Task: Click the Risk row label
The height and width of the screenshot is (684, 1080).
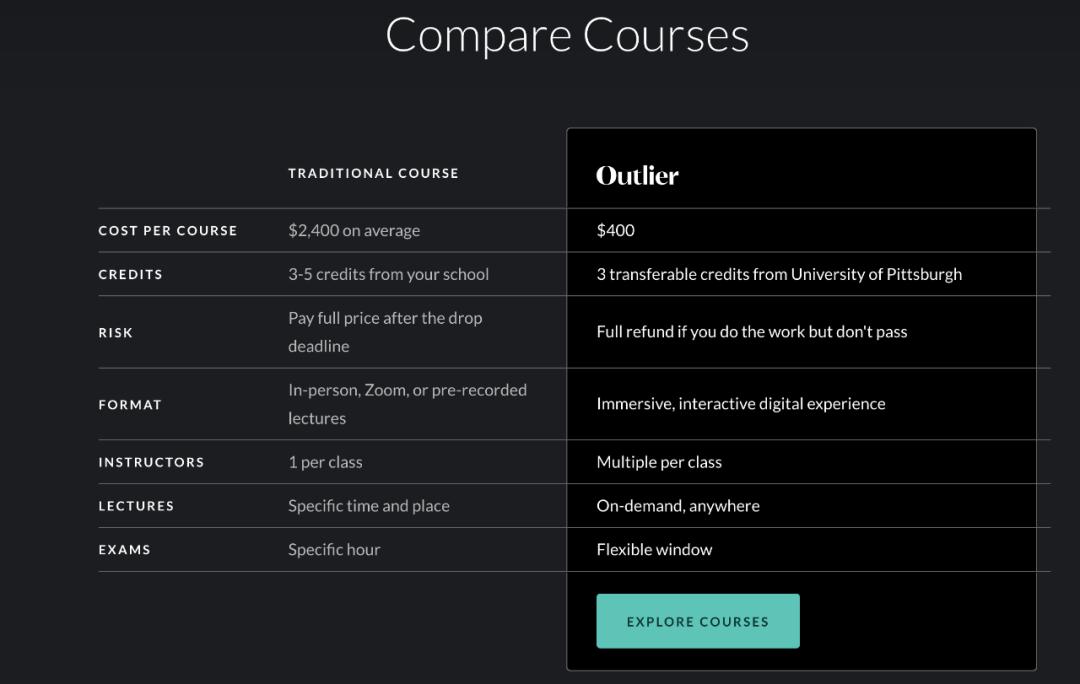Action: click(x=115, y=333)
